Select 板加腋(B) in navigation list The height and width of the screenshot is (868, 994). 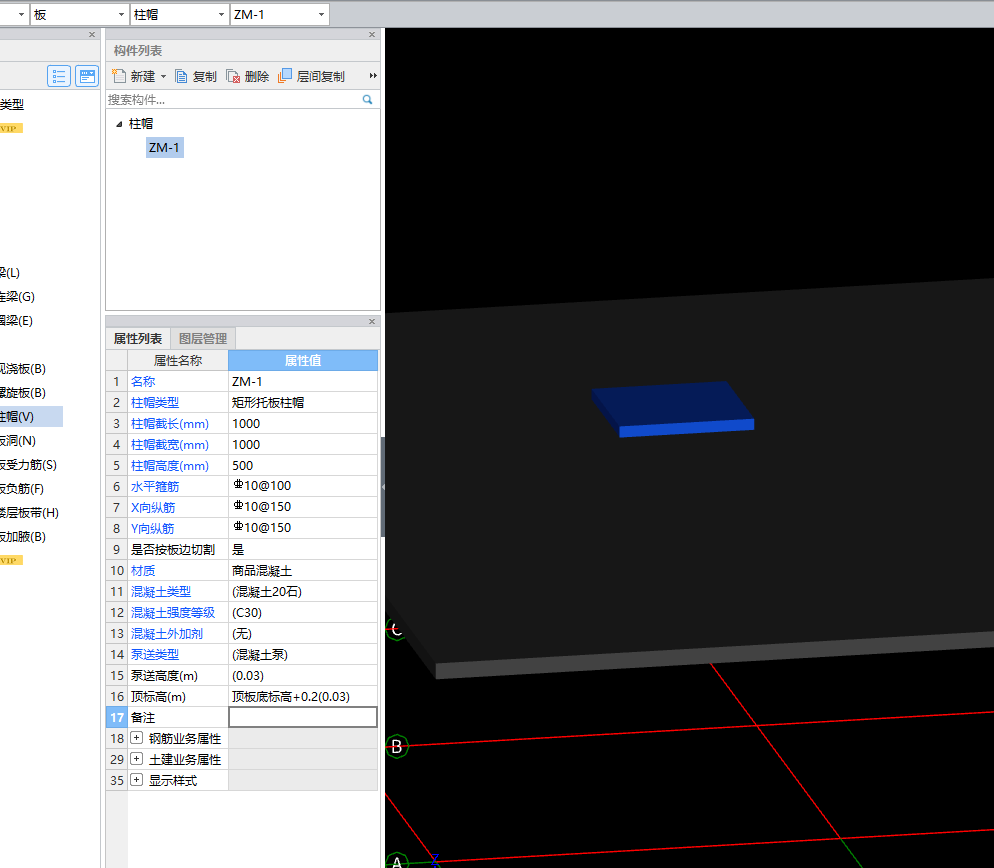[23, 536]
